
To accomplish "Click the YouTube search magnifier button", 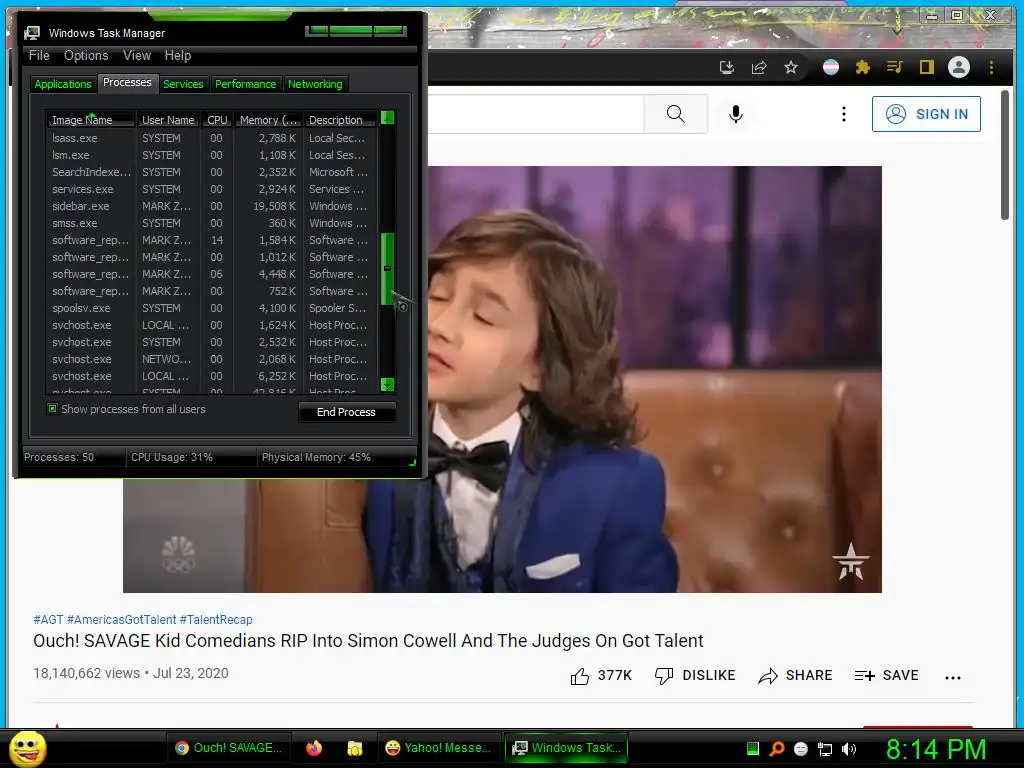I will 676,114.
